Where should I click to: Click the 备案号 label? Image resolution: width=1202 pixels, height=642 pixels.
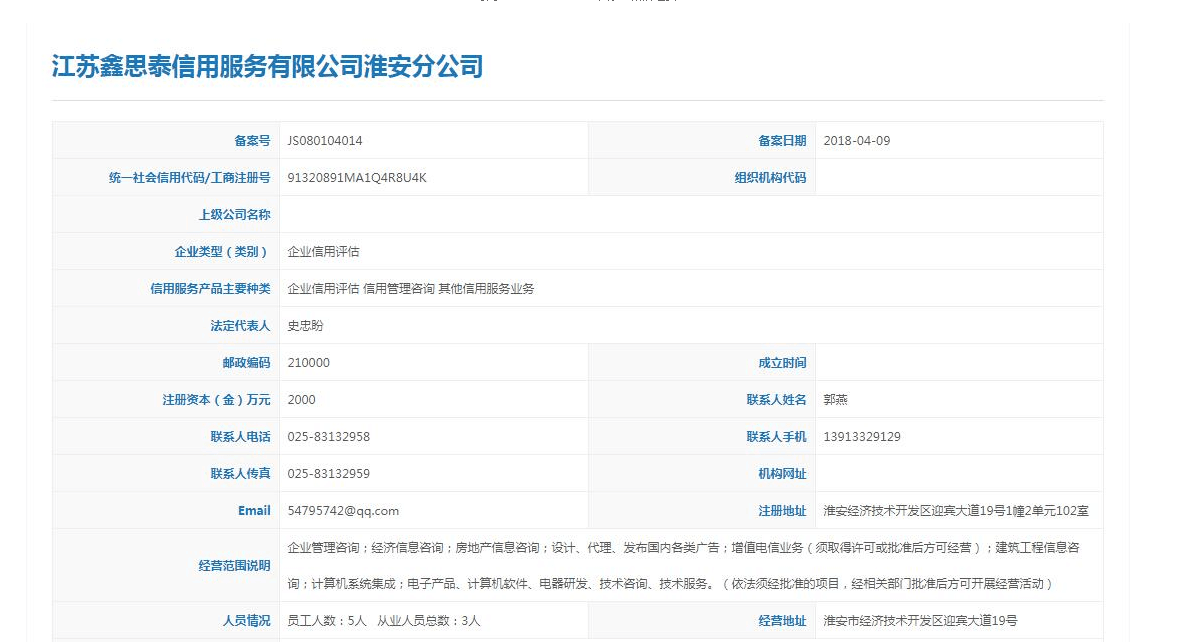(251, 141)
